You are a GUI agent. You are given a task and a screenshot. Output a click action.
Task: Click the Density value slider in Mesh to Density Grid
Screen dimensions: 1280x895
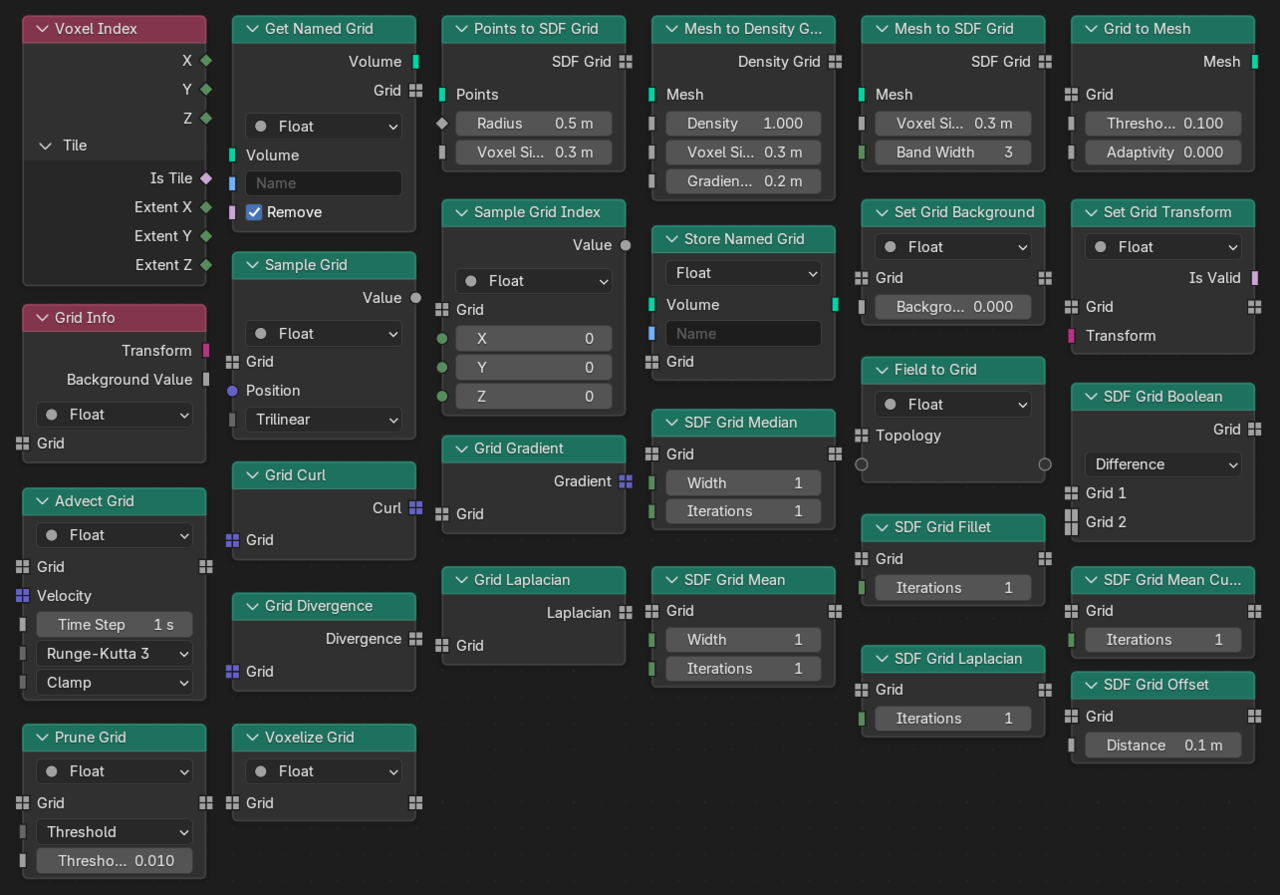pos(743,123)
